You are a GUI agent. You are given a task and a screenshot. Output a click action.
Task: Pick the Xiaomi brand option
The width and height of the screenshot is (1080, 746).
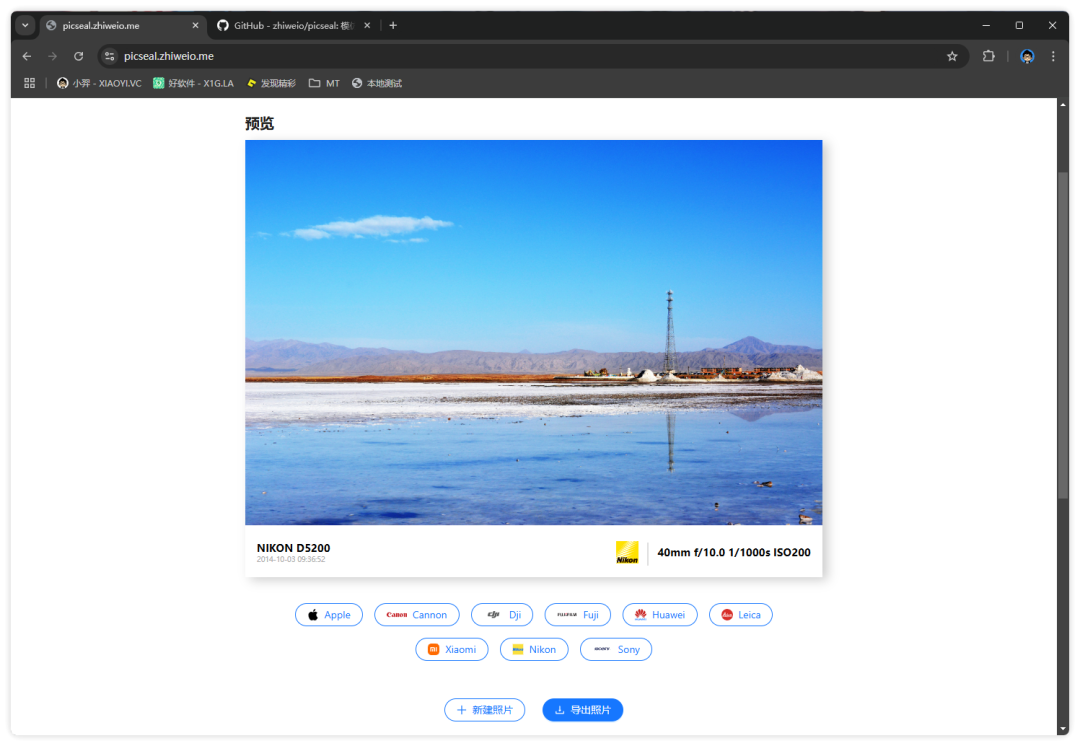452,650
